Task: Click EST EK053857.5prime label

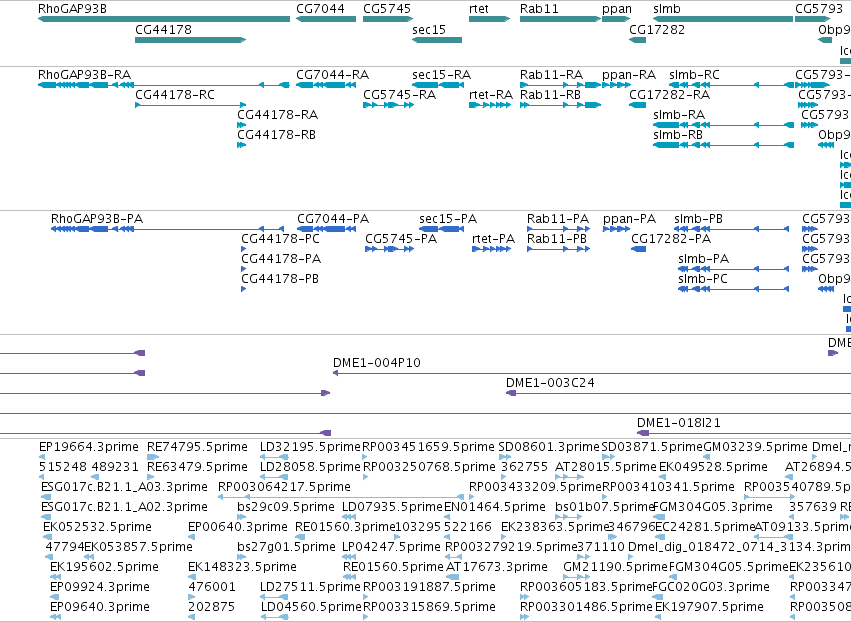Action: pos(138,547)
